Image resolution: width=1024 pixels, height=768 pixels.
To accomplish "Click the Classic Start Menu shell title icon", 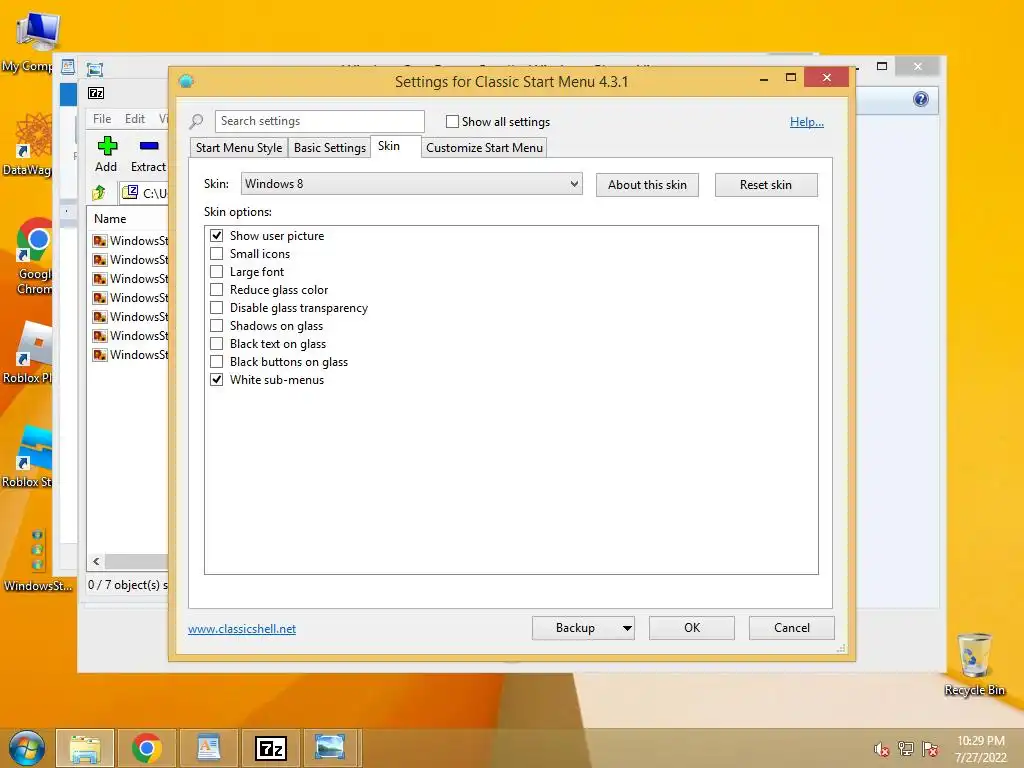I will pos(186,81).
